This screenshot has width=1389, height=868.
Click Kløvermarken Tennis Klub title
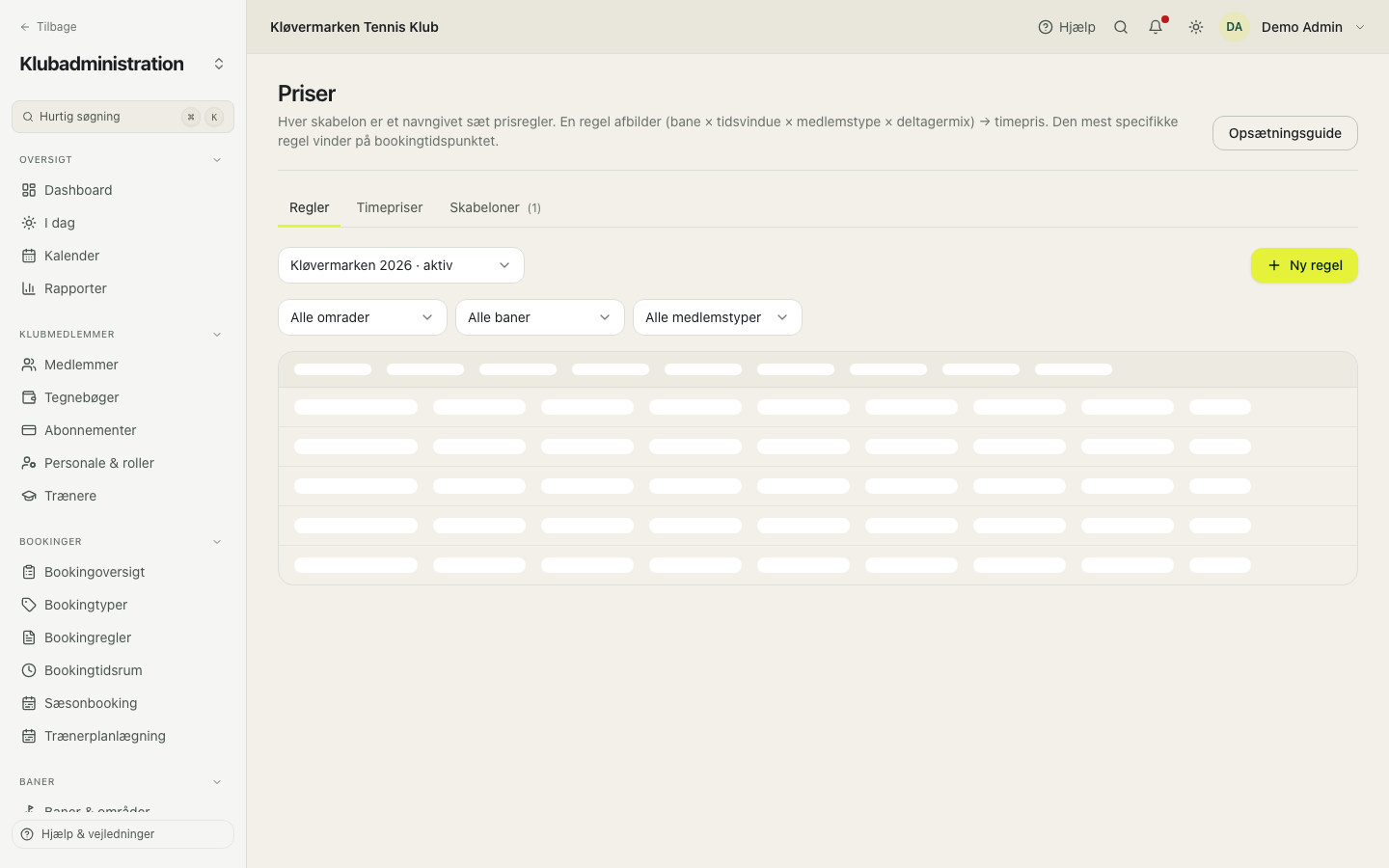354,27
